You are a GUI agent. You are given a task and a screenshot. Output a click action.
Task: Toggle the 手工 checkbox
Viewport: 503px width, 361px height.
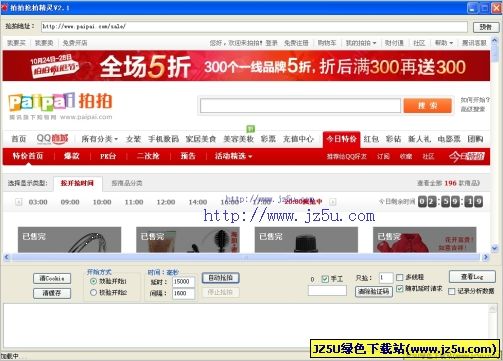325,279
